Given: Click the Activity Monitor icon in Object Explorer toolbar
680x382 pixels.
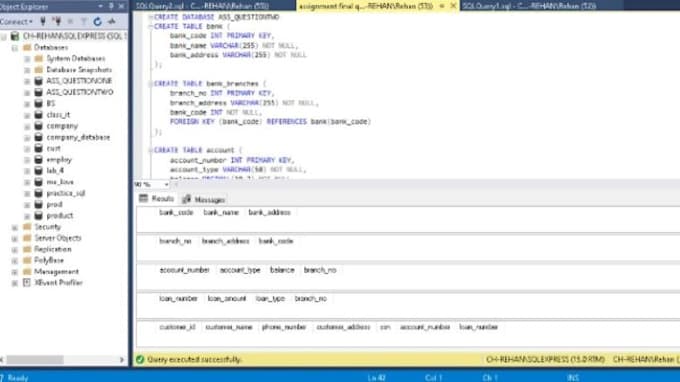Looking at the screenshot, I should [x=112, y=21].
